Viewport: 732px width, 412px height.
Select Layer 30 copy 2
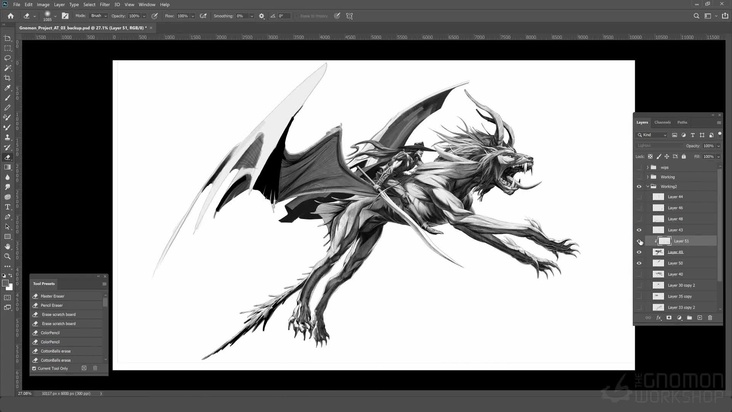click(x=682, y=285)
